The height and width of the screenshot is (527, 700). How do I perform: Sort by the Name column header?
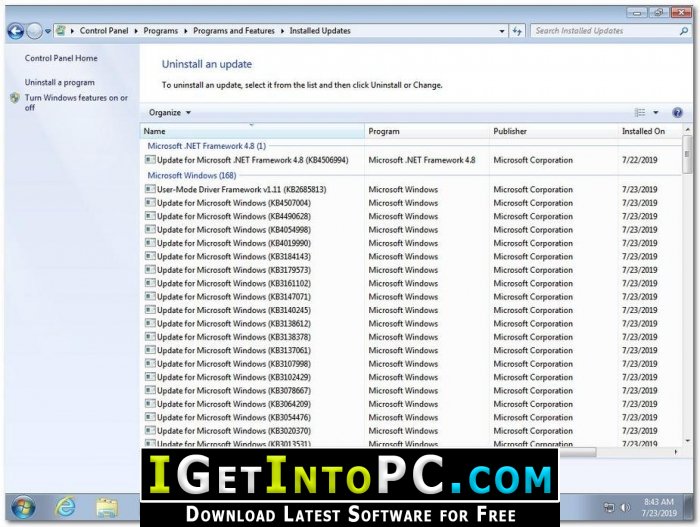pyautogui.click(x=252, y=131)
